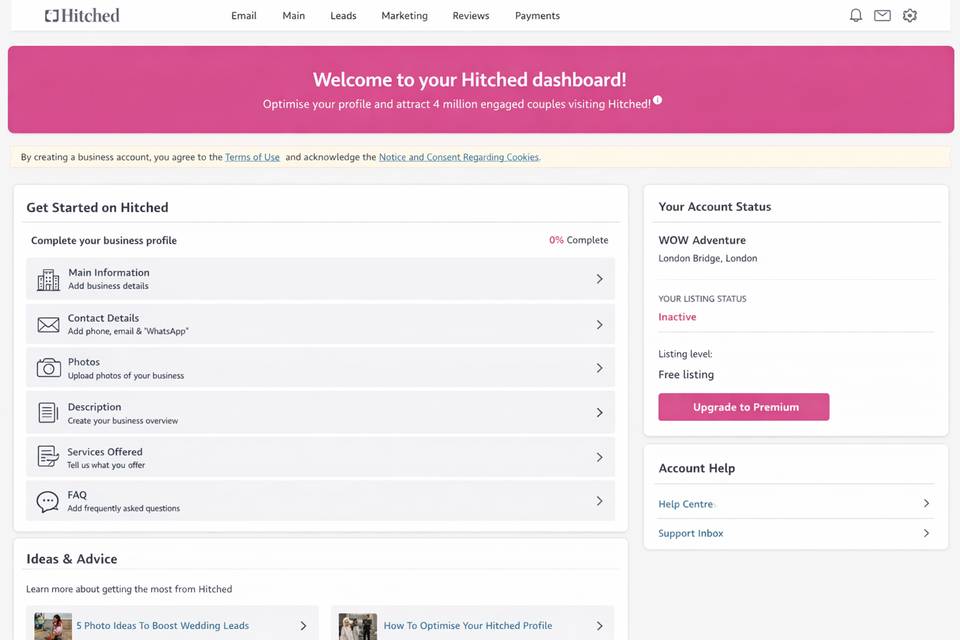Click 'Upload photos of your business' subtitle
960x640 pixels.
[x=126, y=375]
